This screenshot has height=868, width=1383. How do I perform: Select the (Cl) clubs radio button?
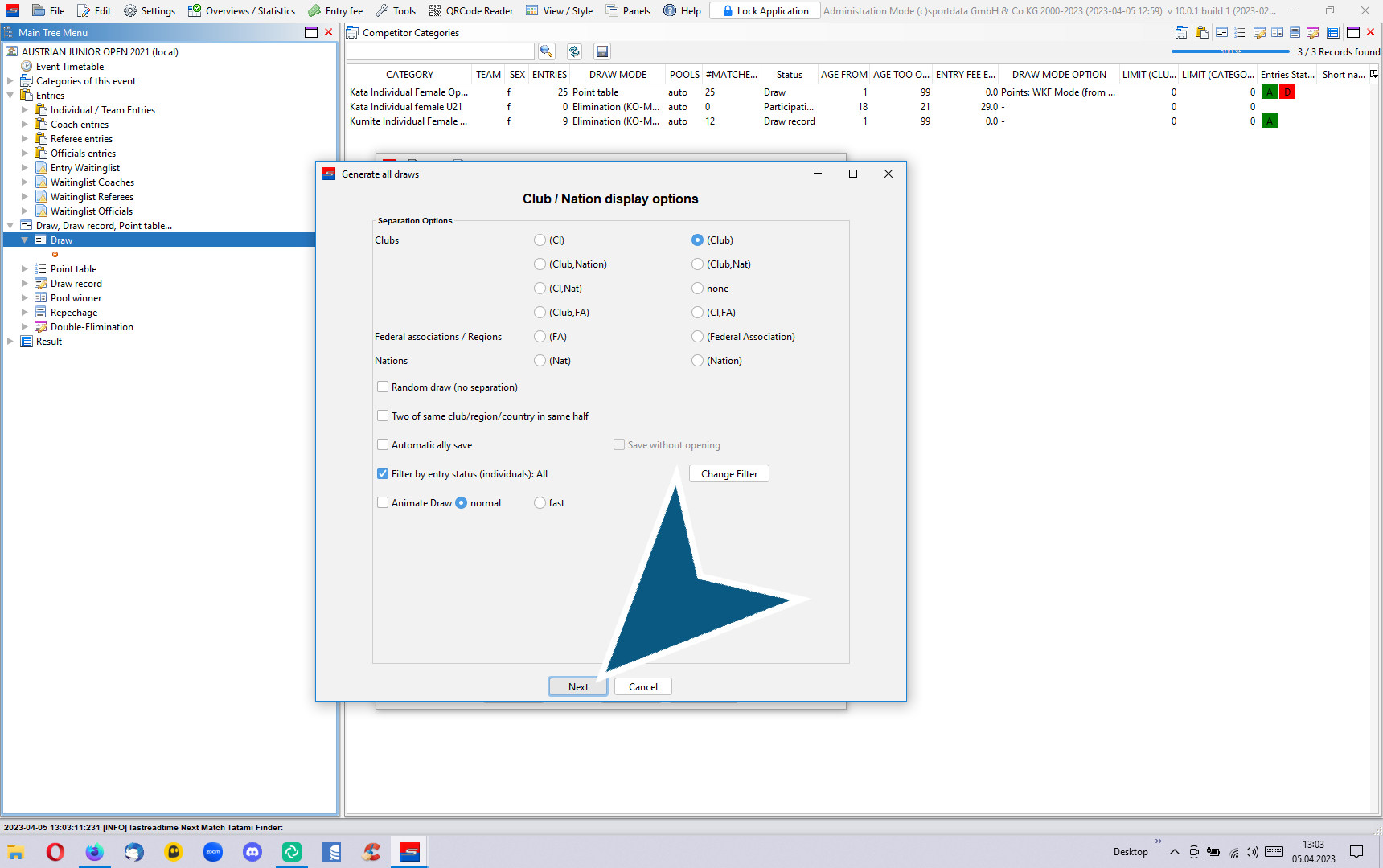click(540, 240)
